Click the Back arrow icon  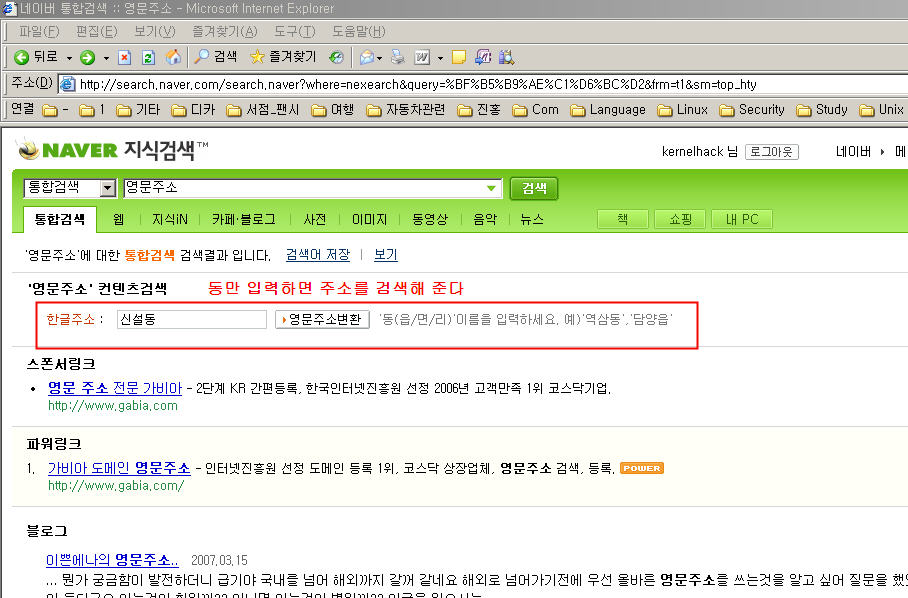[x=21, y=57]
